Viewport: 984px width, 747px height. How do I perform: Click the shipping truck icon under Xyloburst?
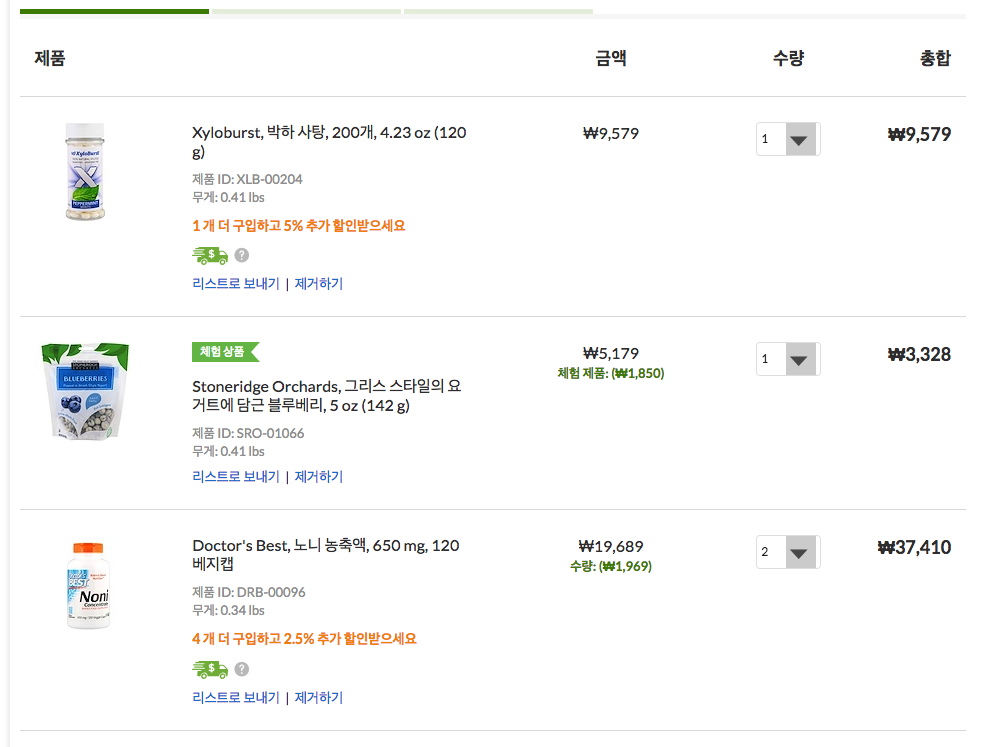coord(210,255)
